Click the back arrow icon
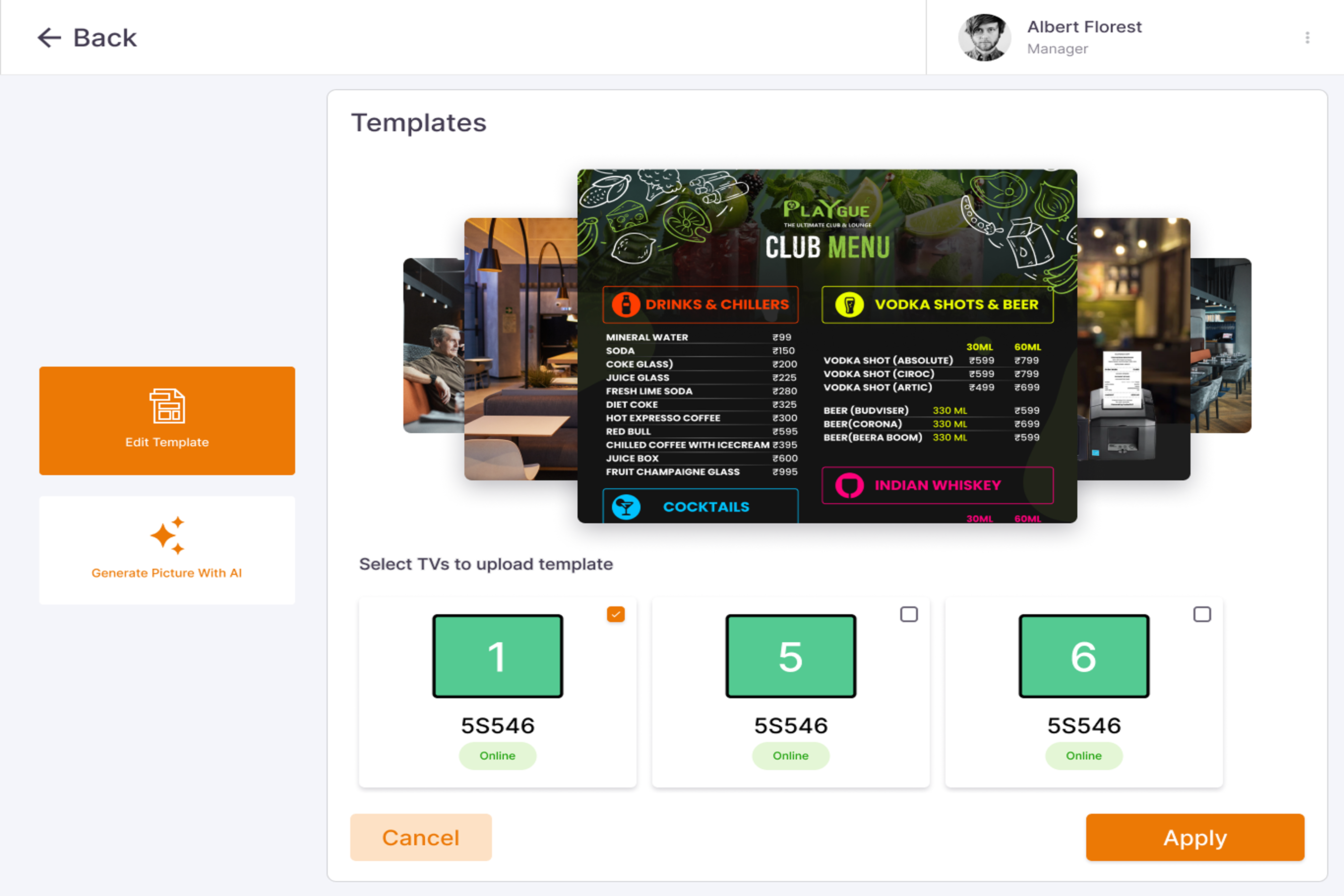The height and width of the screenshot is (896, 1344). coord(49,38)
